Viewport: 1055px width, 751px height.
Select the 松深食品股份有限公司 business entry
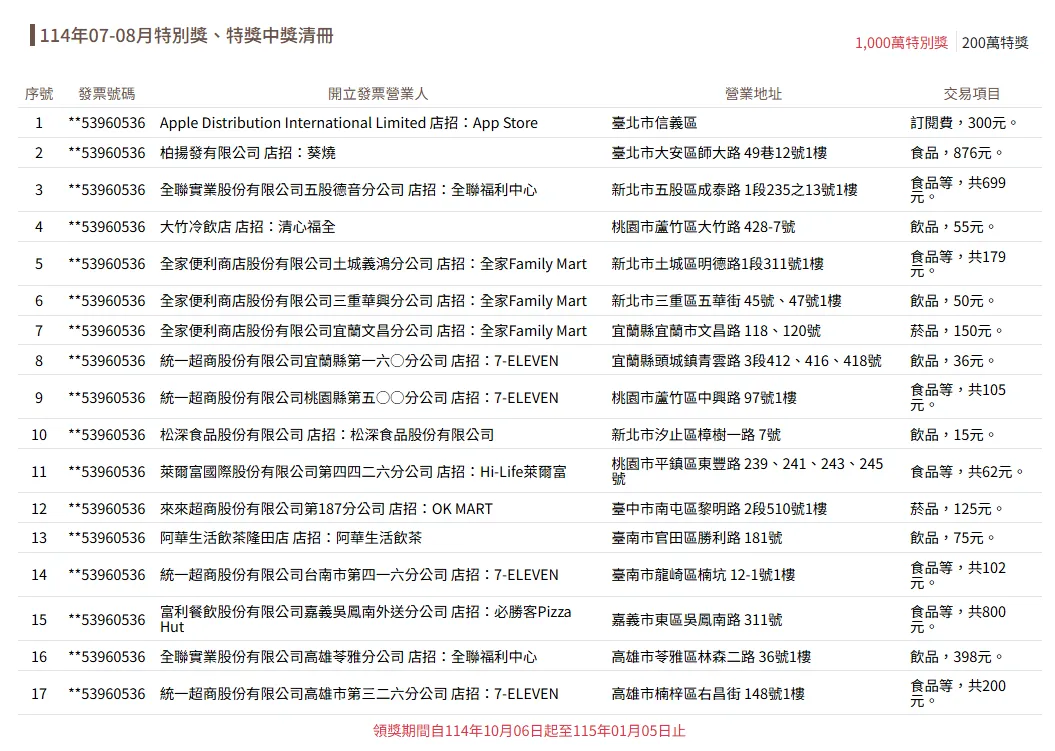pos(326,435)
